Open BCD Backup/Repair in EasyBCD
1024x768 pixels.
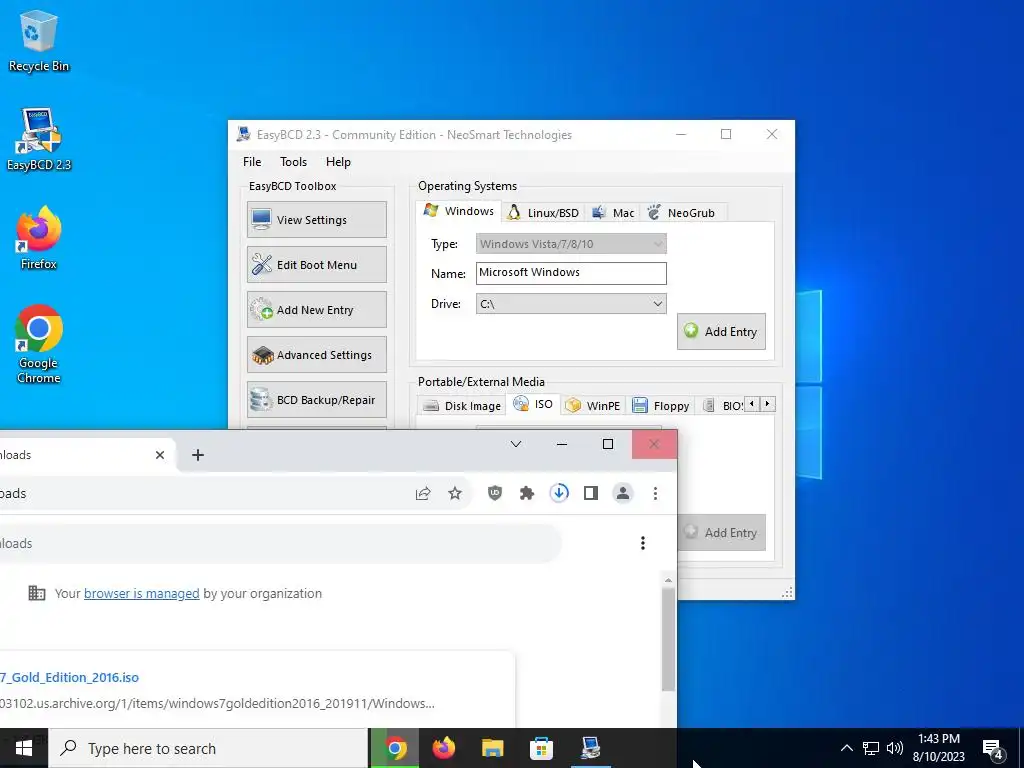click(317, 400)
